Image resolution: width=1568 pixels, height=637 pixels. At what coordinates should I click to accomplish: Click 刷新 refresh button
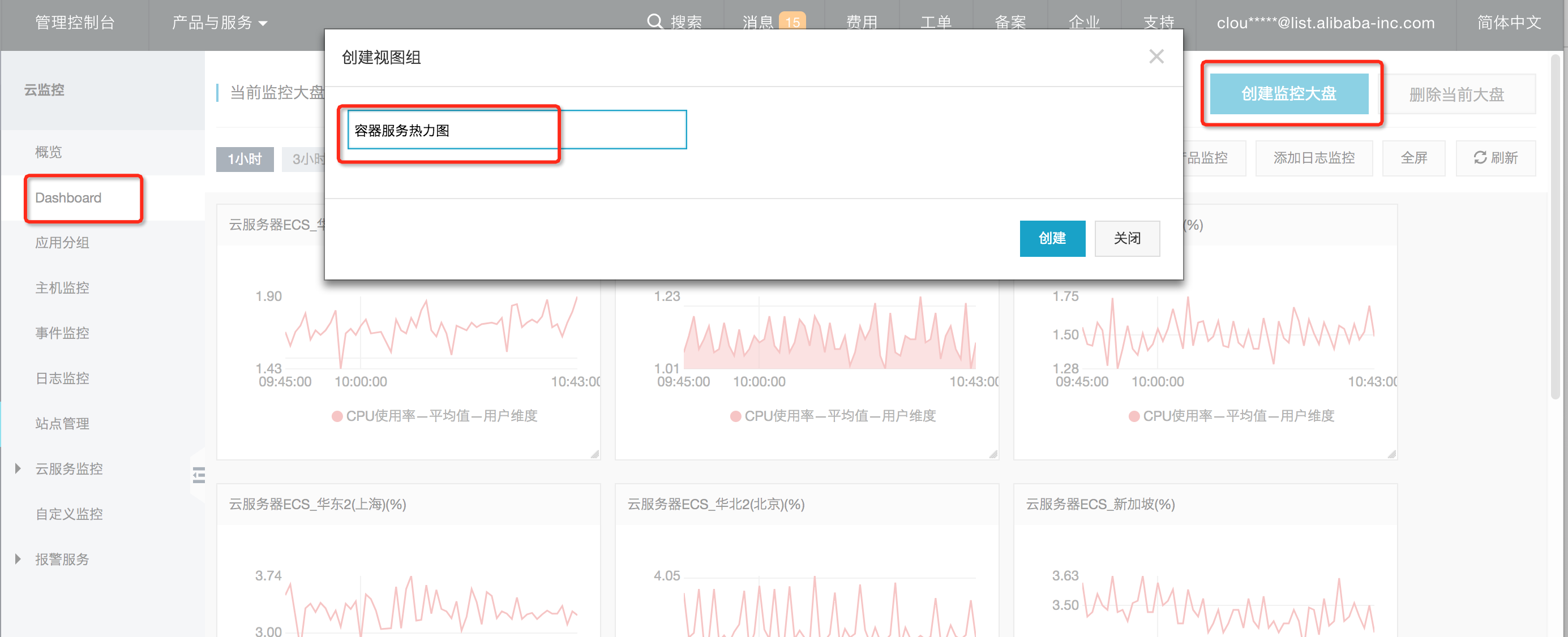(1496, 158)
